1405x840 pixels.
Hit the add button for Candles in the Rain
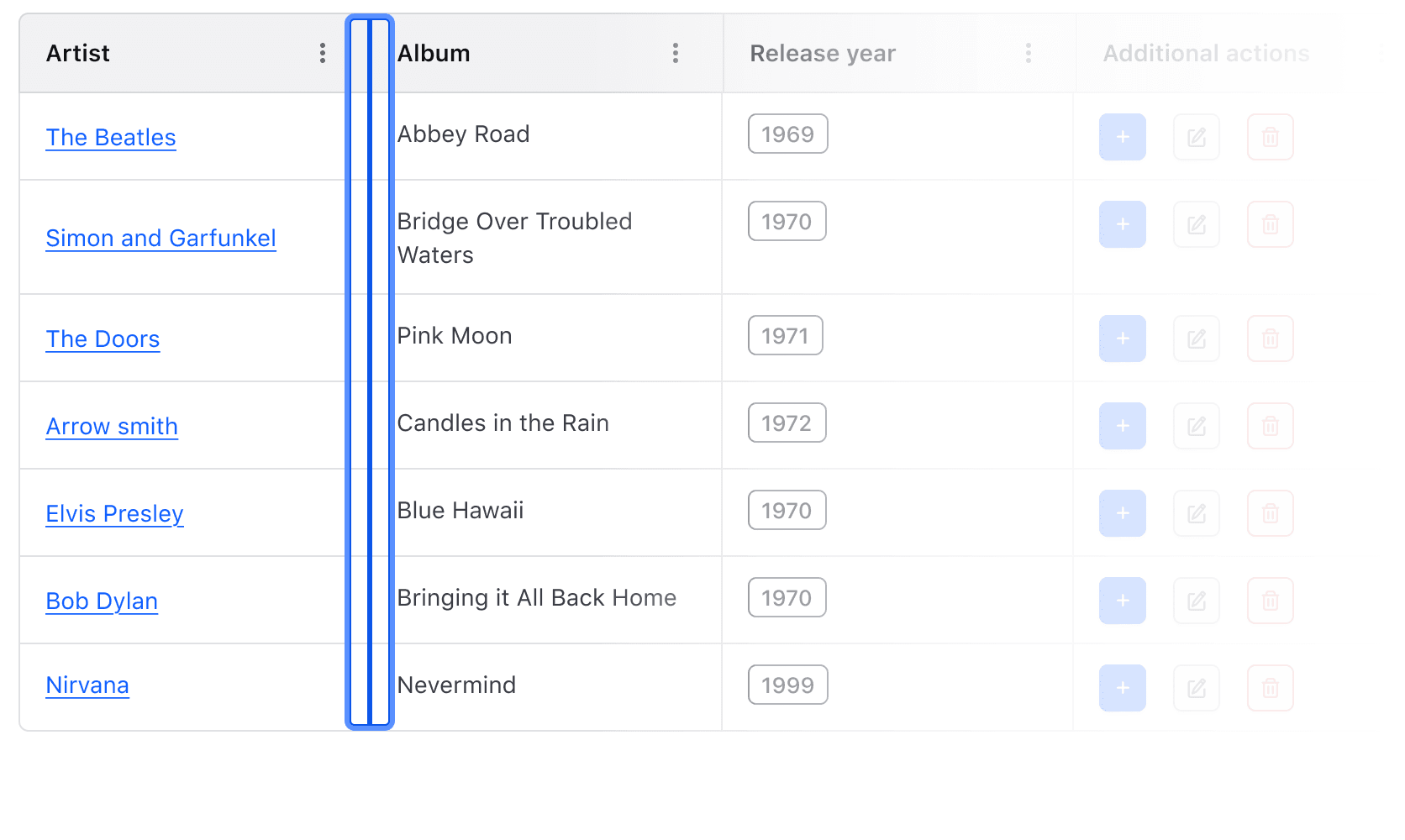[x=1122, y=426]
